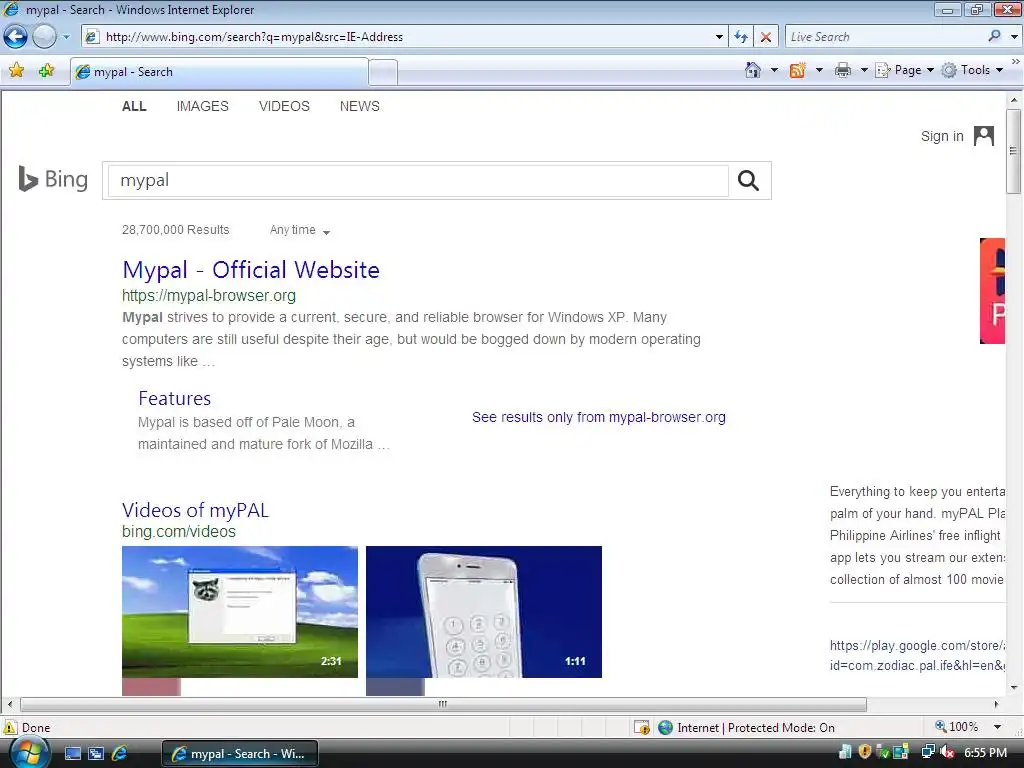
Task: Expand the toolbar overflow chevron
Action: tap(1016, 61)
